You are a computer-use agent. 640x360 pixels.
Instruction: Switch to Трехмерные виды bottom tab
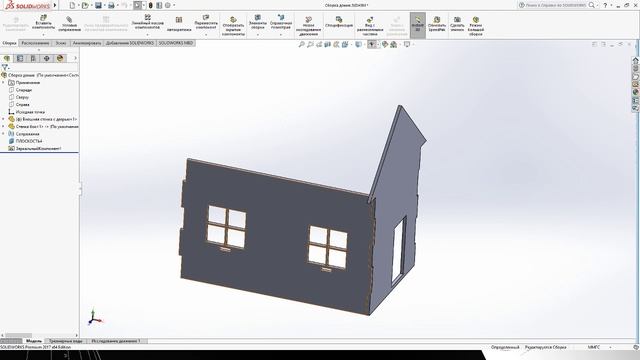tap(66, 341)
